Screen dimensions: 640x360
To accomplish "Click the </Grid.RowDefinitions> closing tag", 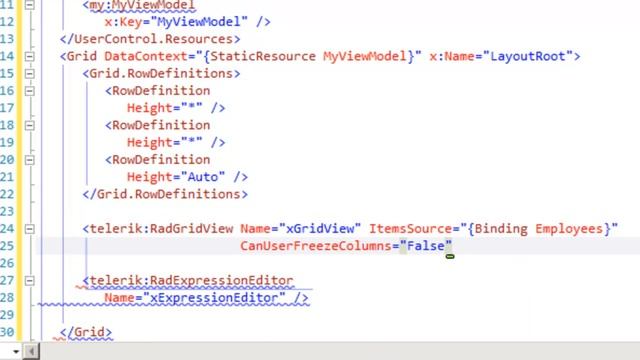I will coord(165,194).
